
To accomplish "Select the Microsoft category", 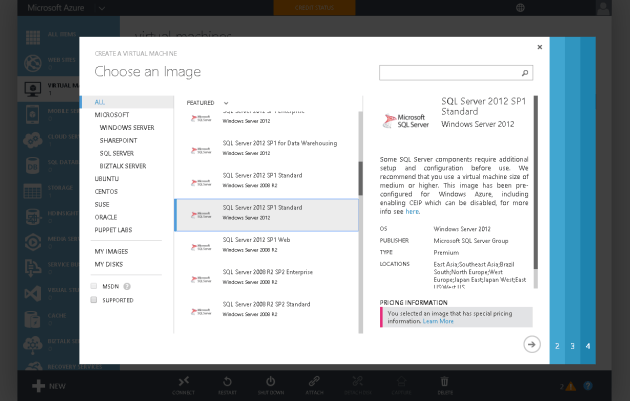I will pos(112,115).
